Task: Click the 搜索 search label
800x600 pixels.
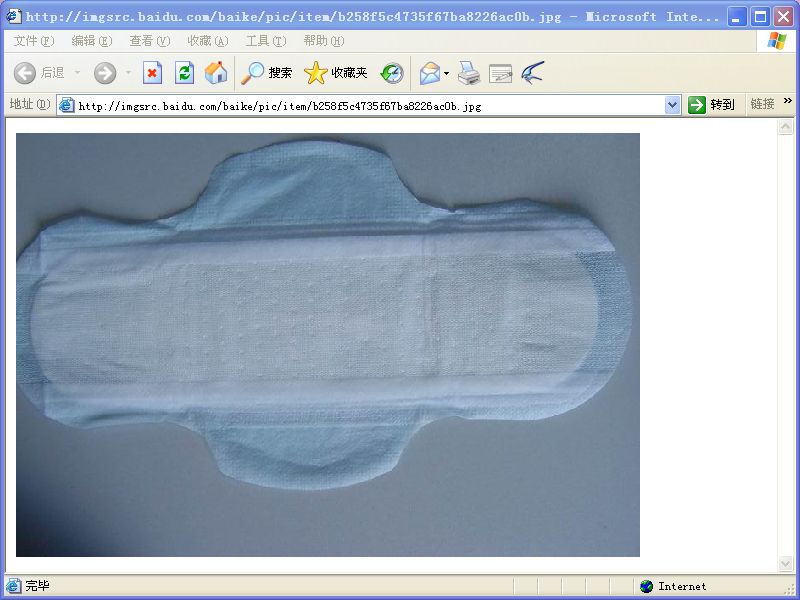Action: 280,73
